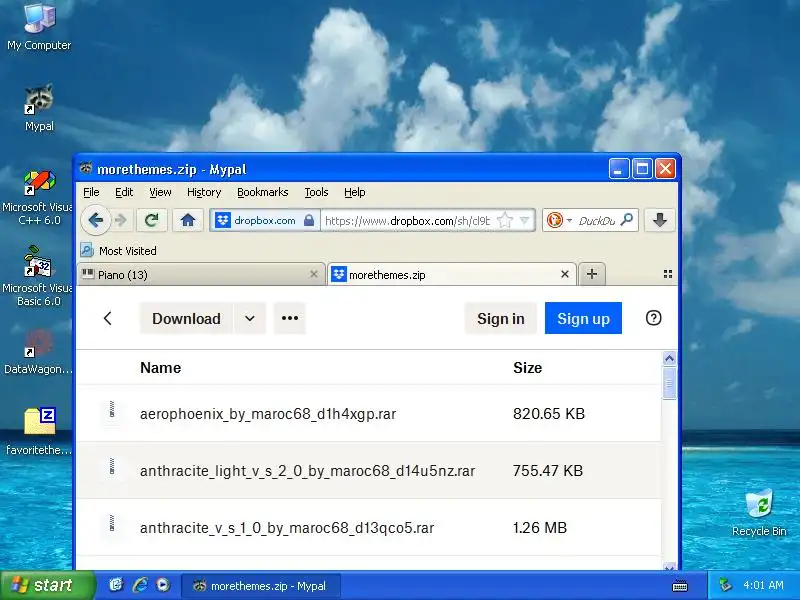Open a new tab with plus button
This screenshot has height=600, width=800.
[x=592, y=274]
